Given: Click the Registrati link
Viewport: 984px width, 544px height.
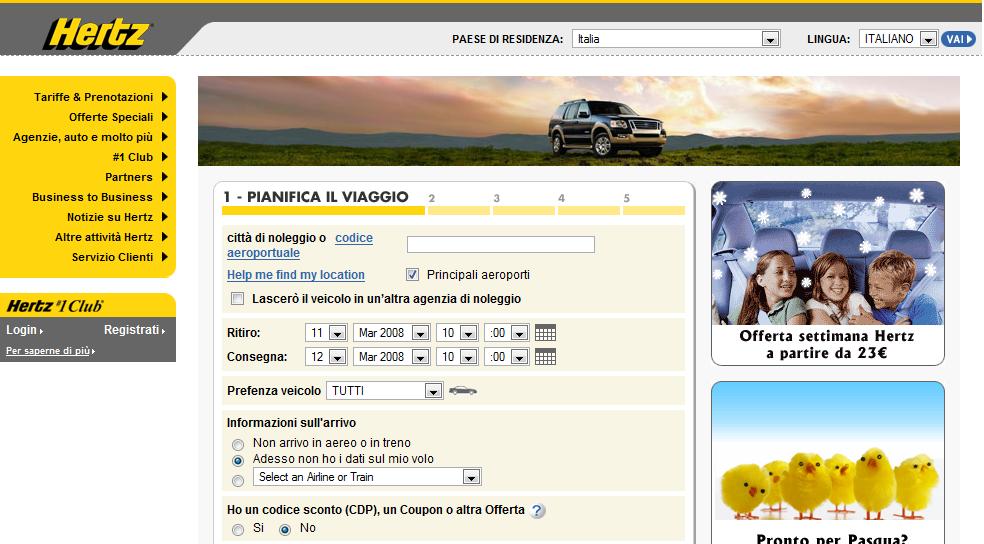Looking at the screenshot, I should pos(134,329).
